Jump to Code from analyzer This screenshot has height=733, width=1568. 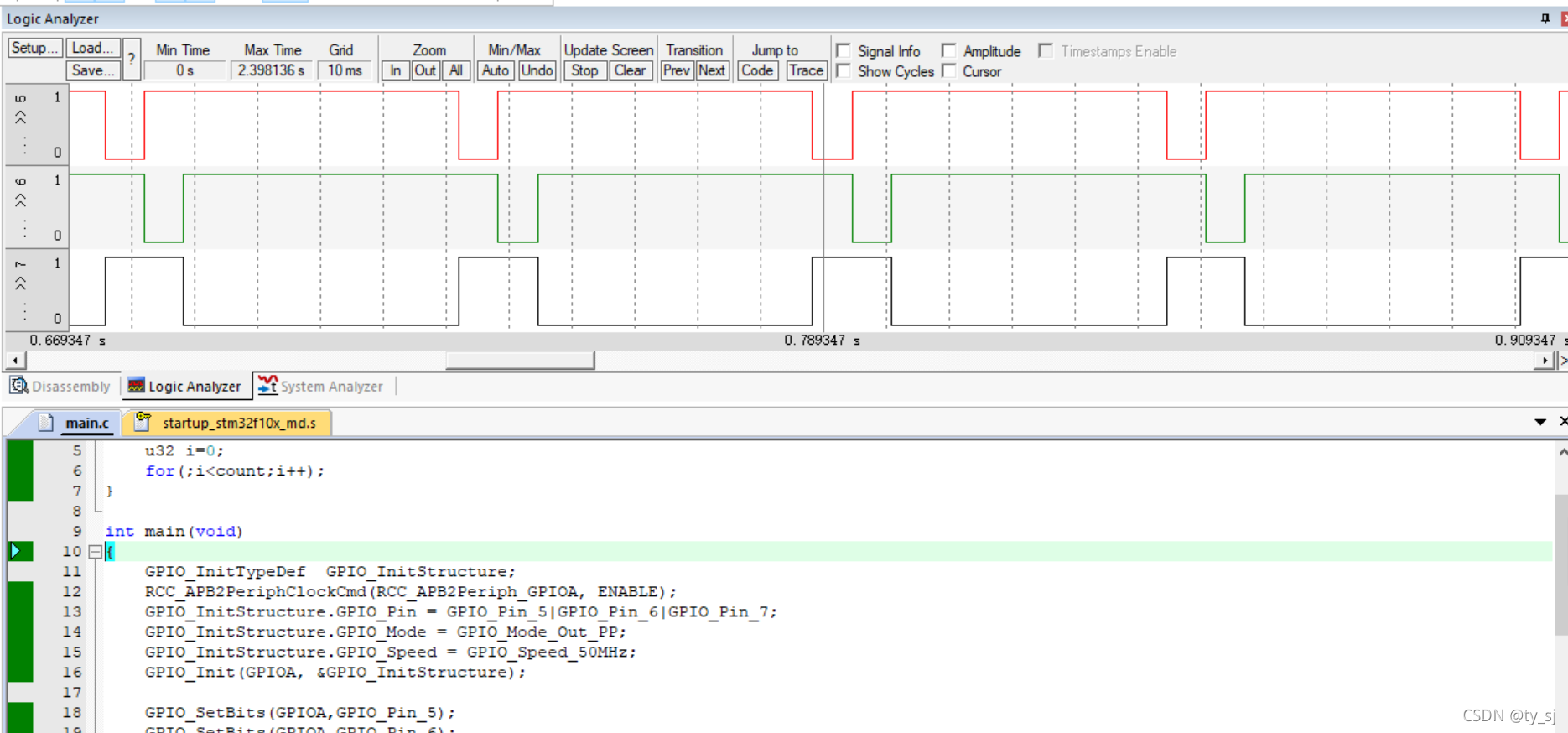[757, 70]
